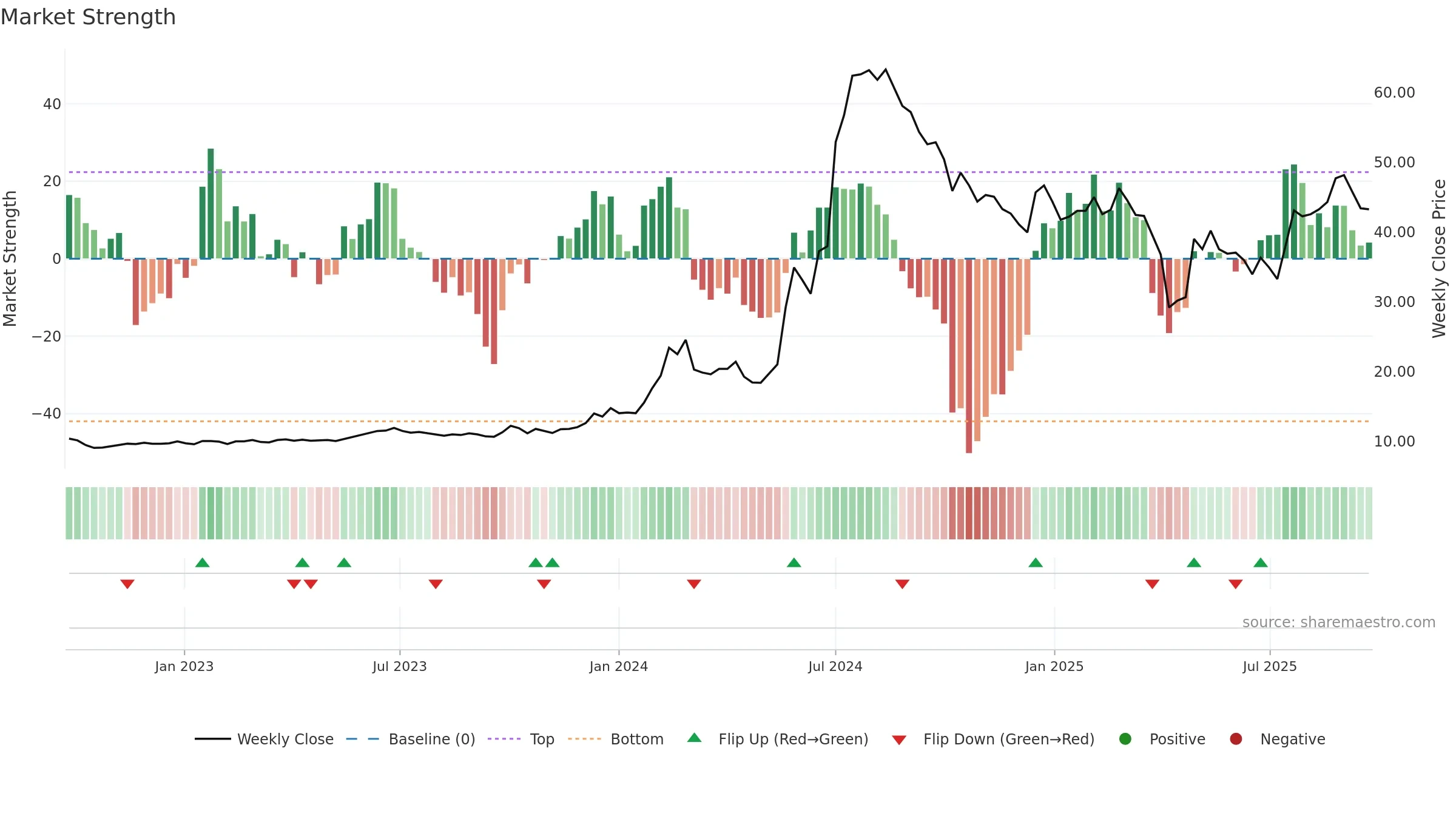Click the −20 market strength axis label
This screenshot has width=1456, height=819.
coord(46,336)
